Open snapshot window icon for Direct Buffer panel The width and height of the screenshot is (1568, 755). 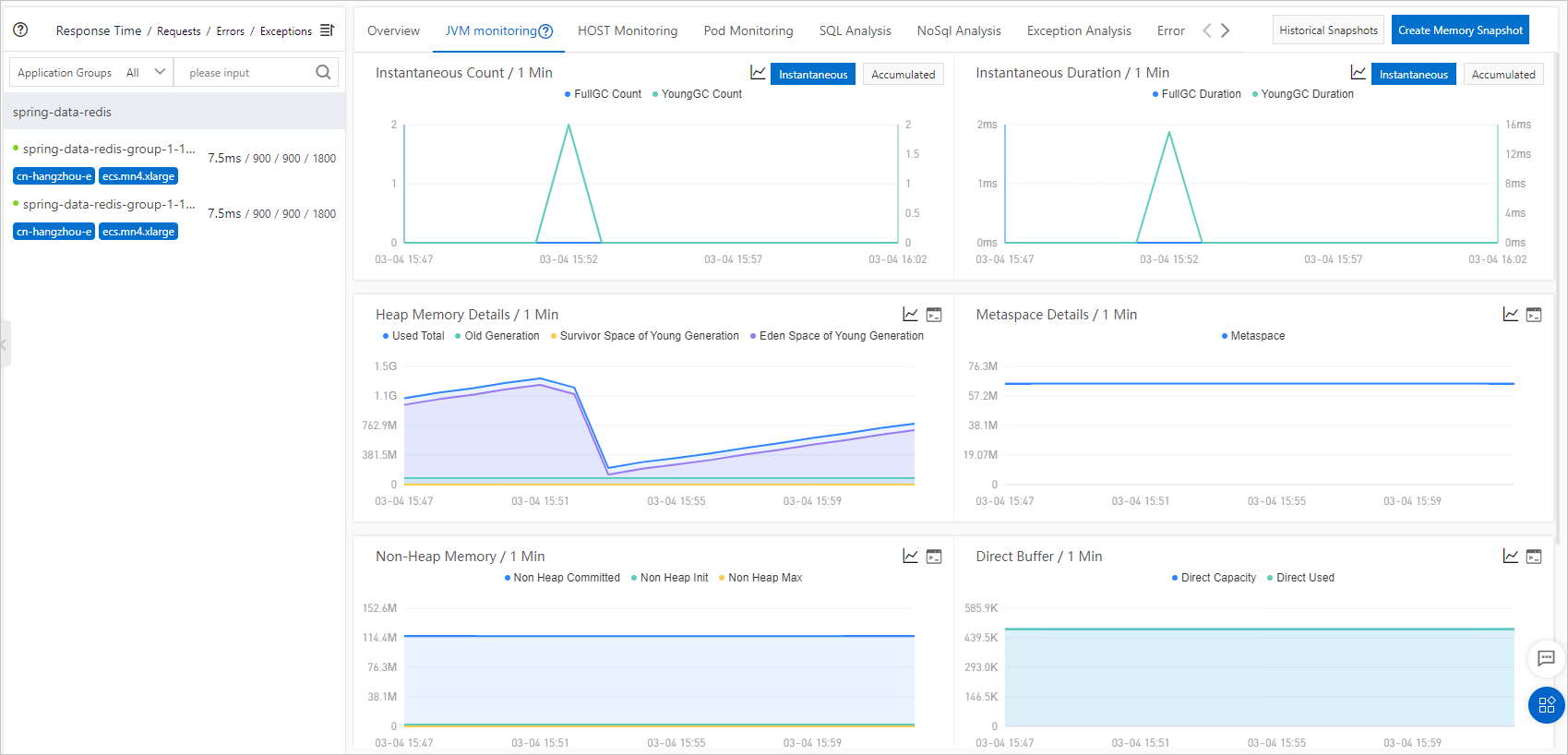click(x=1534, y=557)
